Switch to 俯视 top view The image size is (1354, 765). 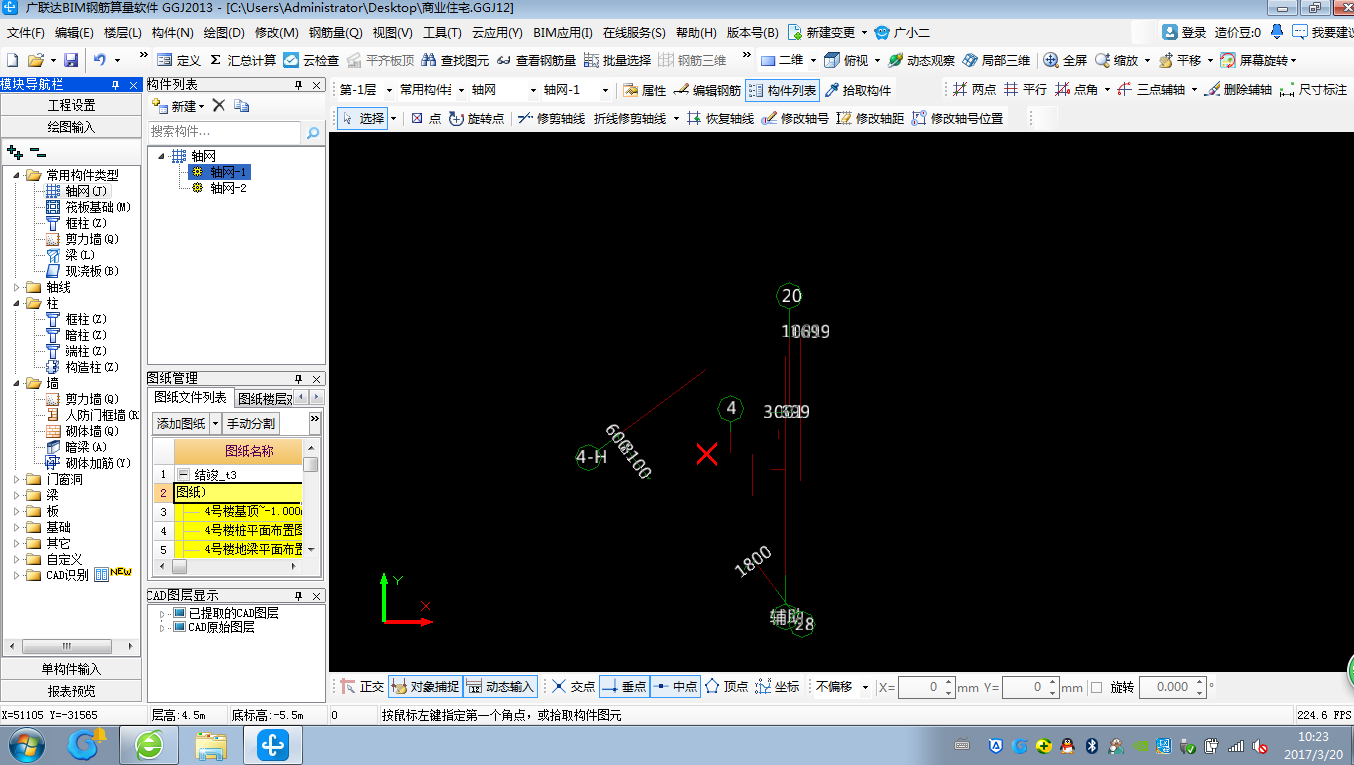(x=848, y=60)
